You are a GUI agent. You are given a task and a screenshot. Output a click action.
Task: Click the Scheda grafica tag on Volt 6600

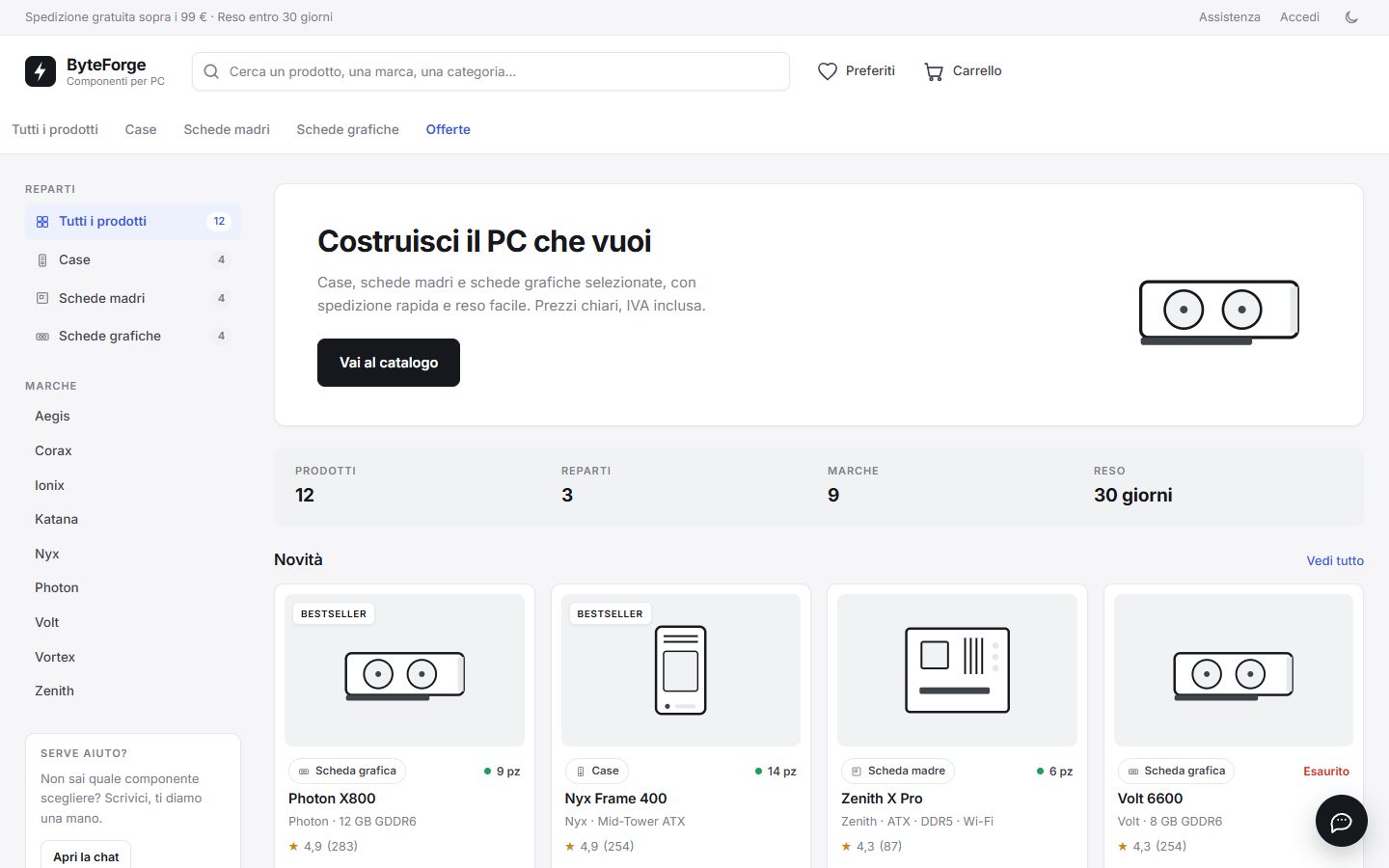click(x=1176, y=772)
